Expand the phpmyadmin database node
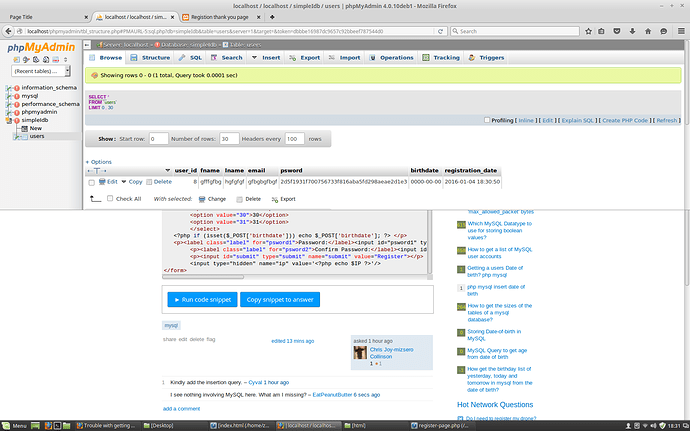 tap(9, 112)
